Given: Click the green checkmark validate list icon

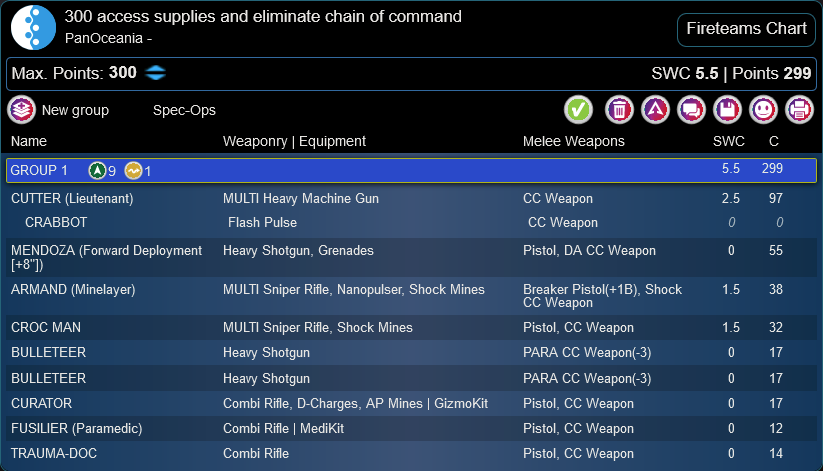Looking at the screenshot, I should (578, 110).
